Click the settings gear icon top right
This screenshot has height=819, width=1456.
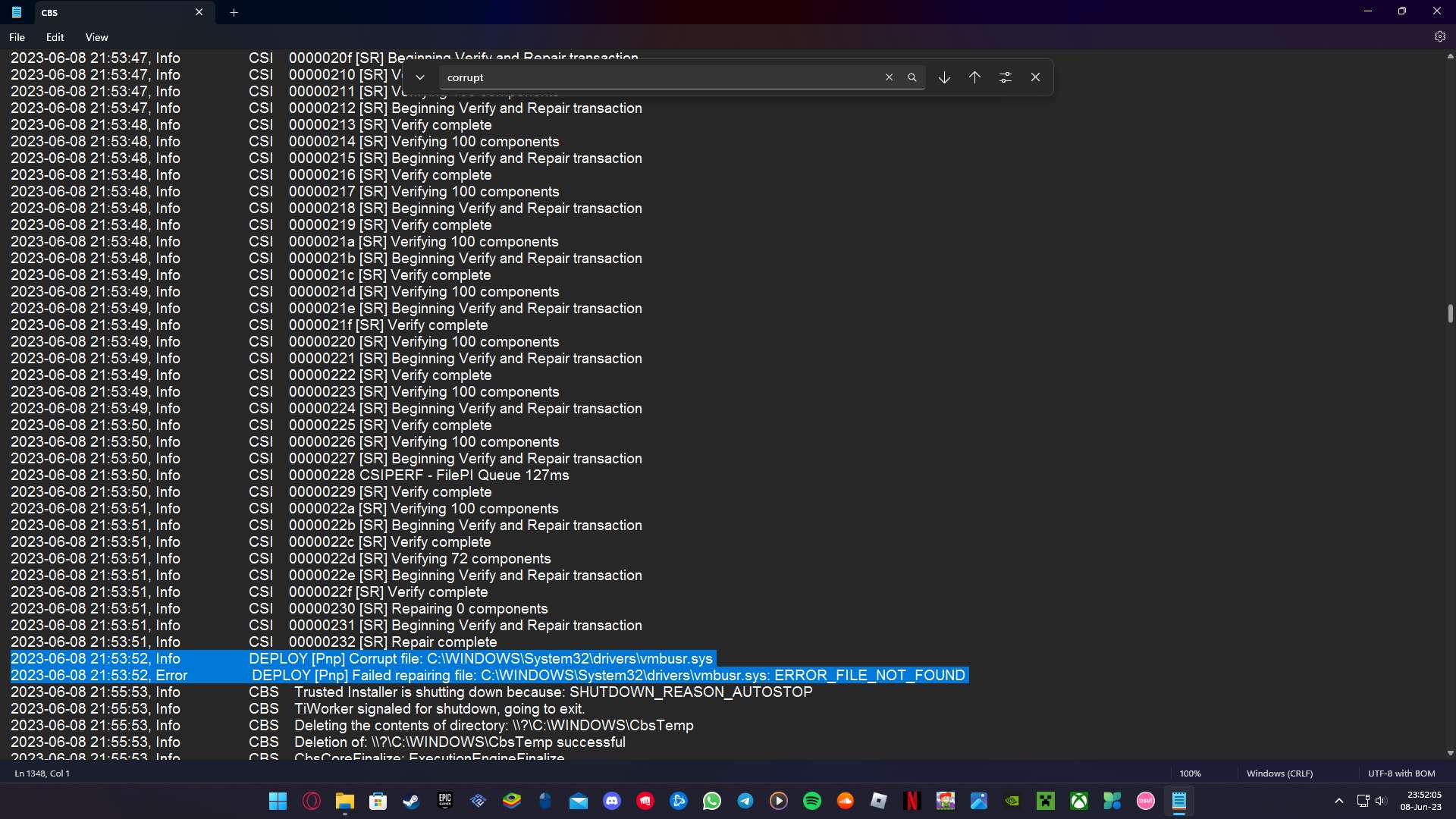click(1441, 37)
